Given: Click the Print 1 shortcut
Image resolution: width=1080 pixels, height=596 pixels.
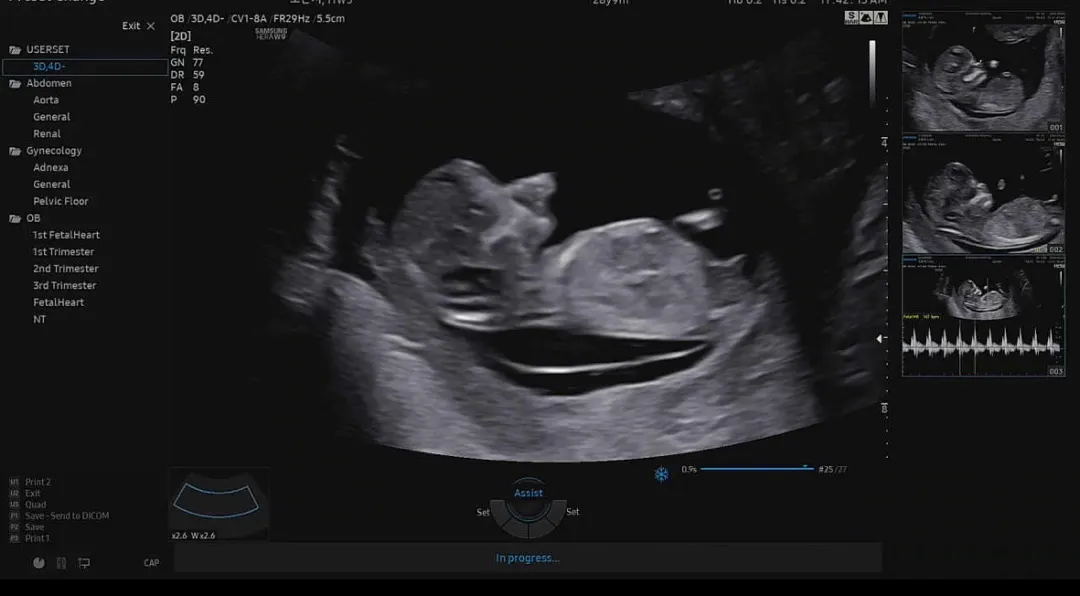Looking at the screenshot, I should pyautogui.click(x=30, y=538).
